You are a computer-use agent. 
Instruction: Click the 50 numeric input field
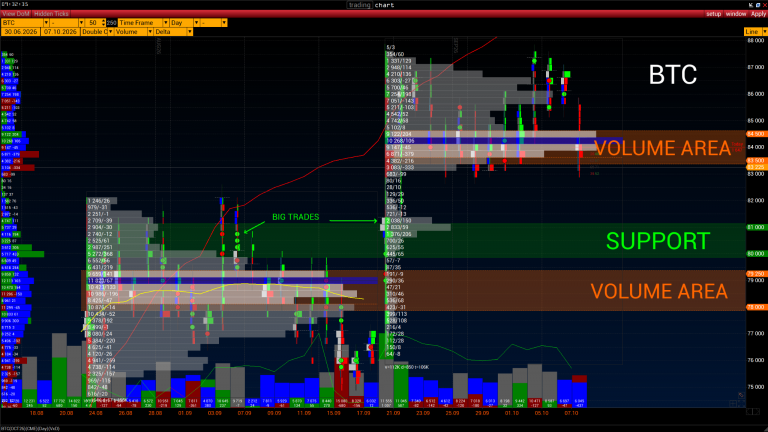pos(93,23)
